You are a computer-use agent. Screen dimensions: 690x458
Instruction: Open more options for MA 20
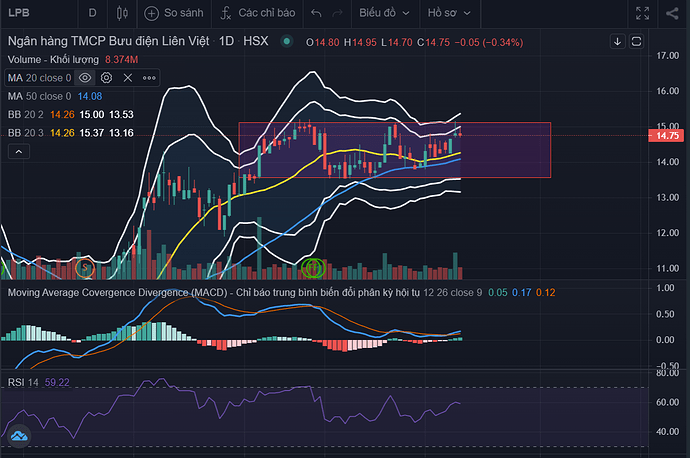coord(149,78)
